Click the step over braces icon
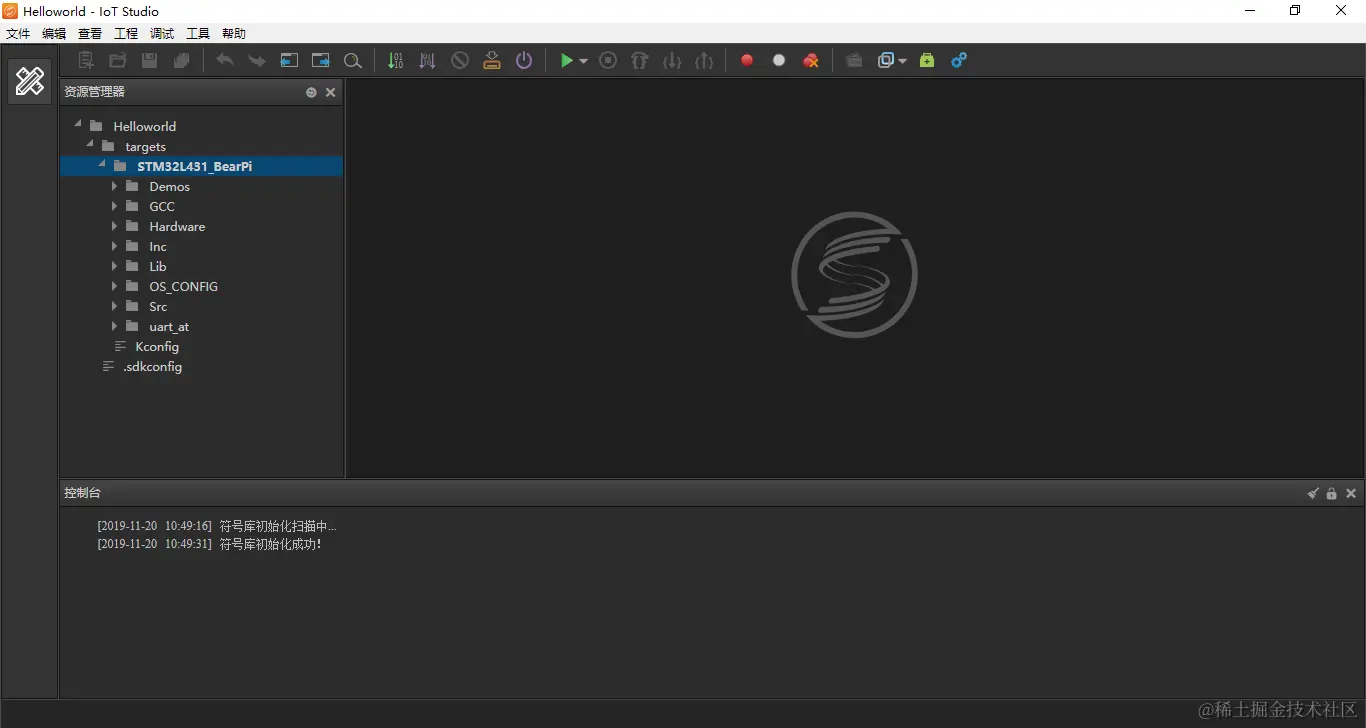1366x728 pixels. tap(640, 60)
